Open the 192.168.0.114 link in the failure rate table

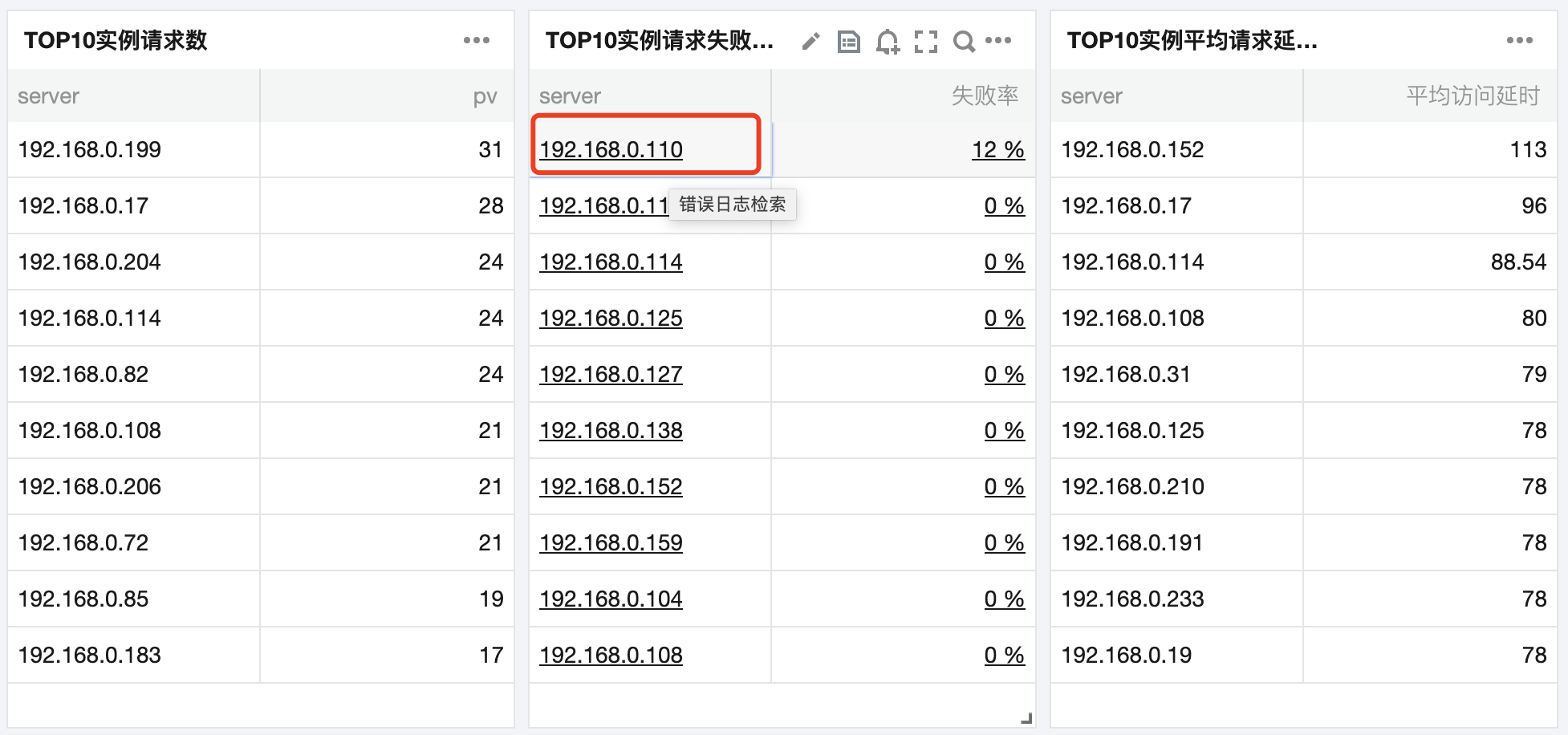click(611, 262)
